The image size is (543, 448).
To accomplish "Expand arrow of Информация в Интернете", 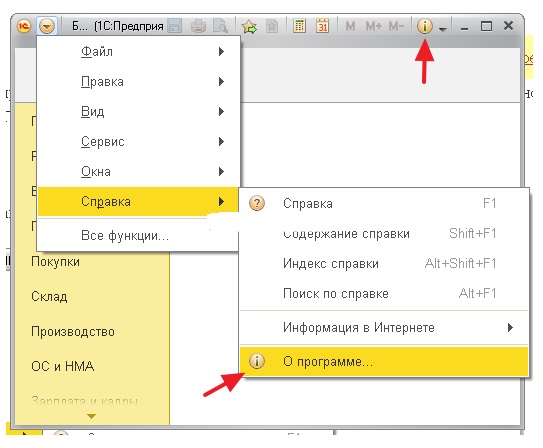I will click(x=510, y=328).
